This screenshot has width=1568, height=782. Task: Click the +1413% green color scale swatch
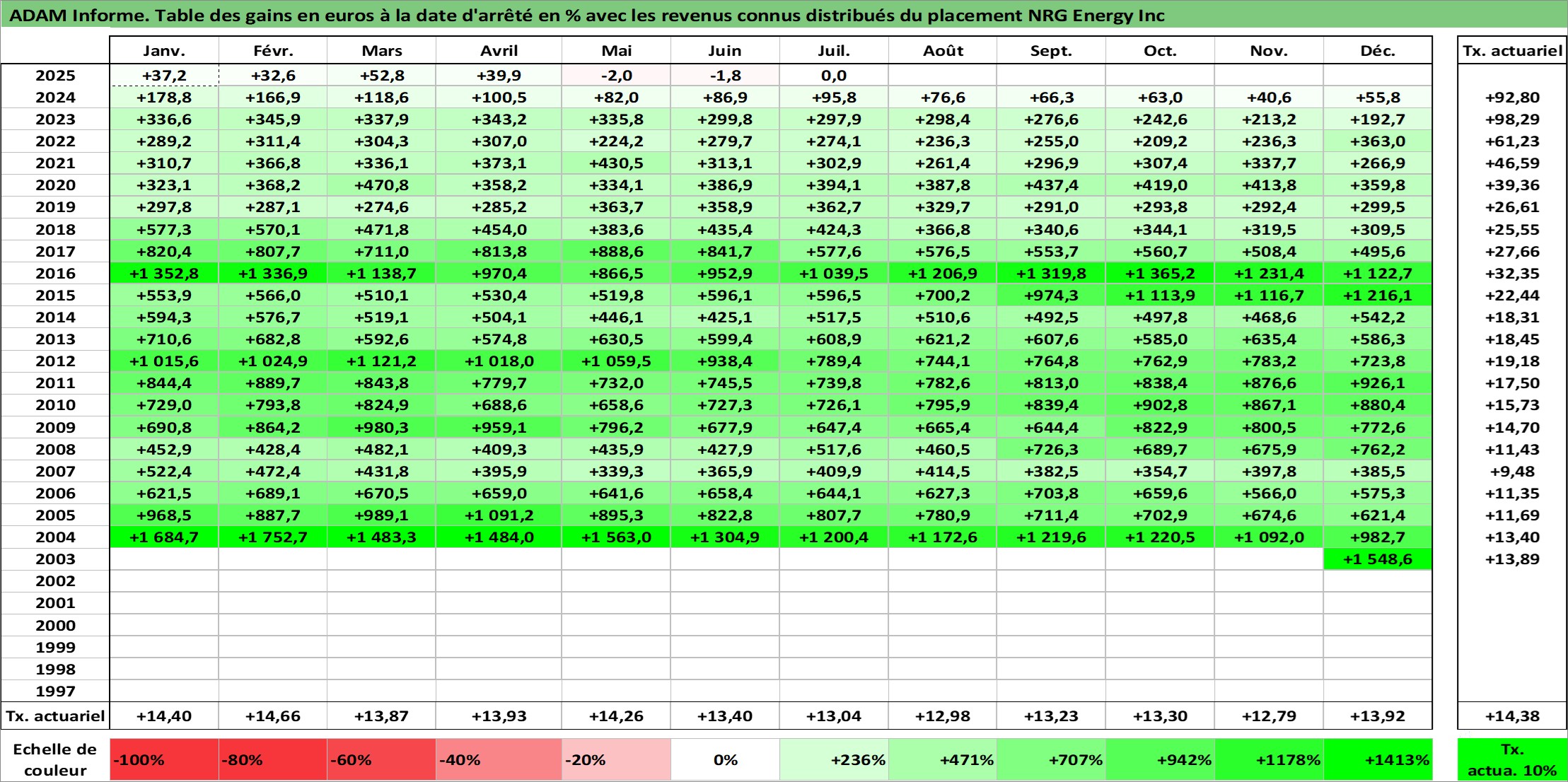1378,759
